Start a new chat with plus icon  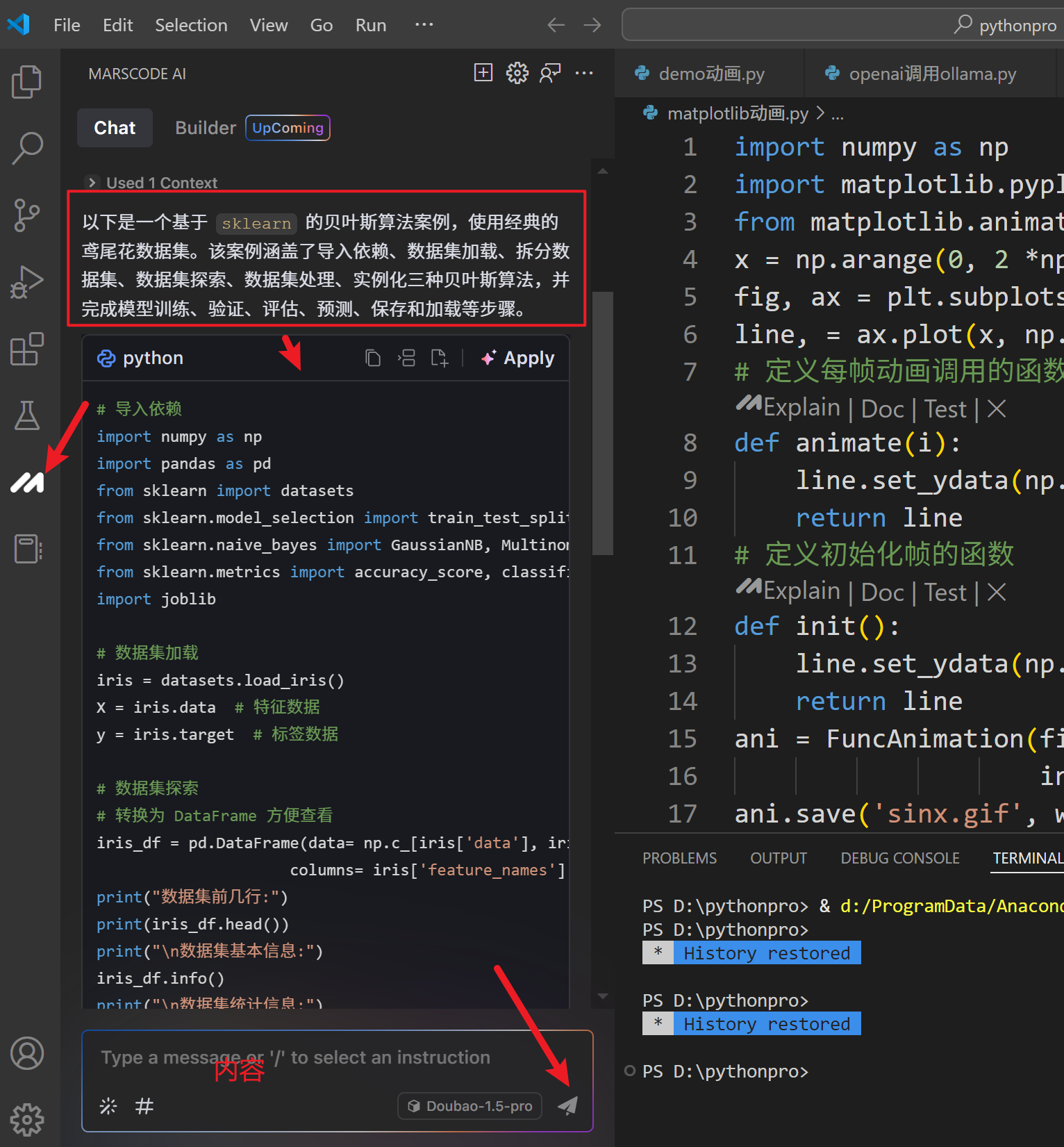tap(483, 72)
